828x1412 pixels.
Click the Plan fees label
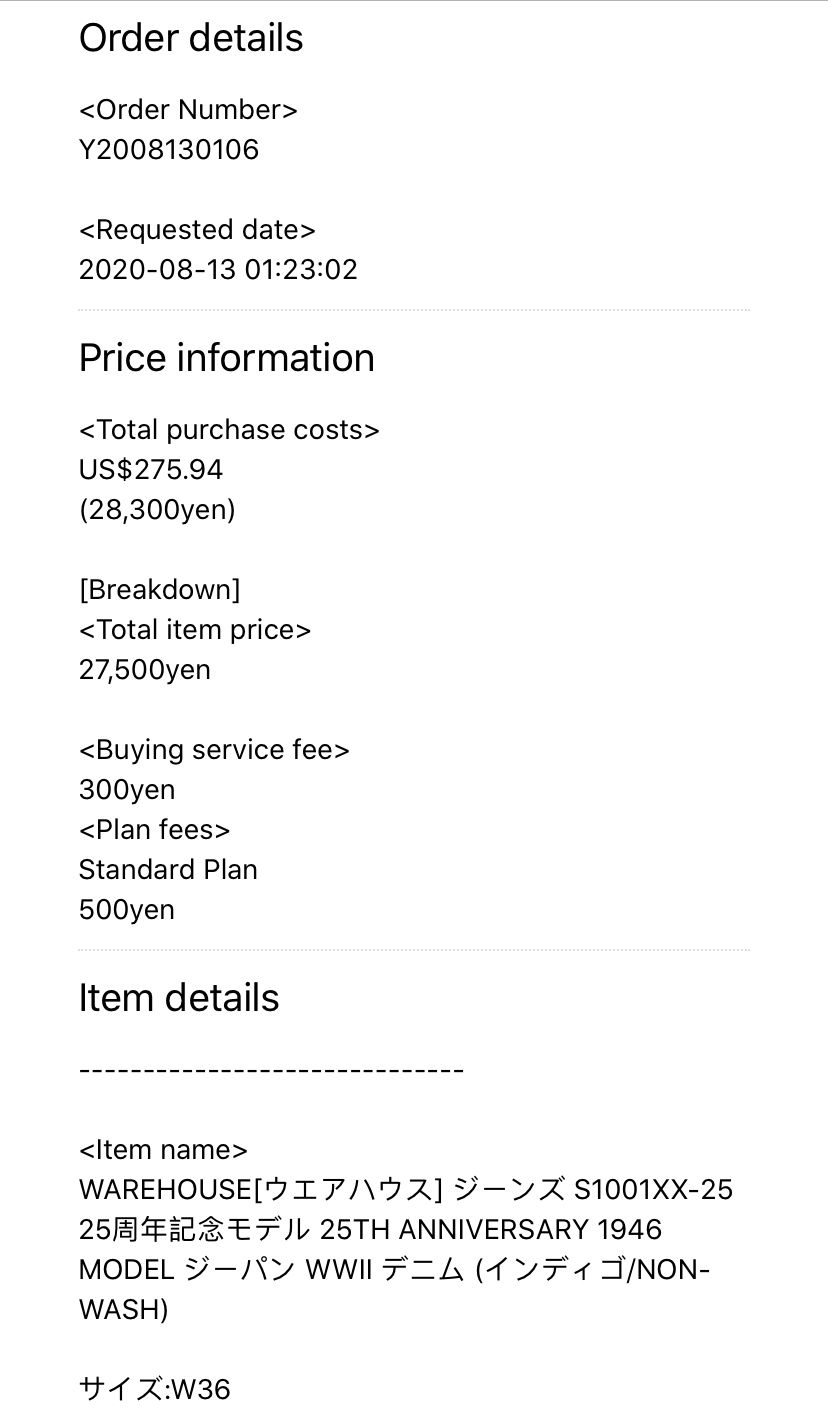click(x=155, y=830)
